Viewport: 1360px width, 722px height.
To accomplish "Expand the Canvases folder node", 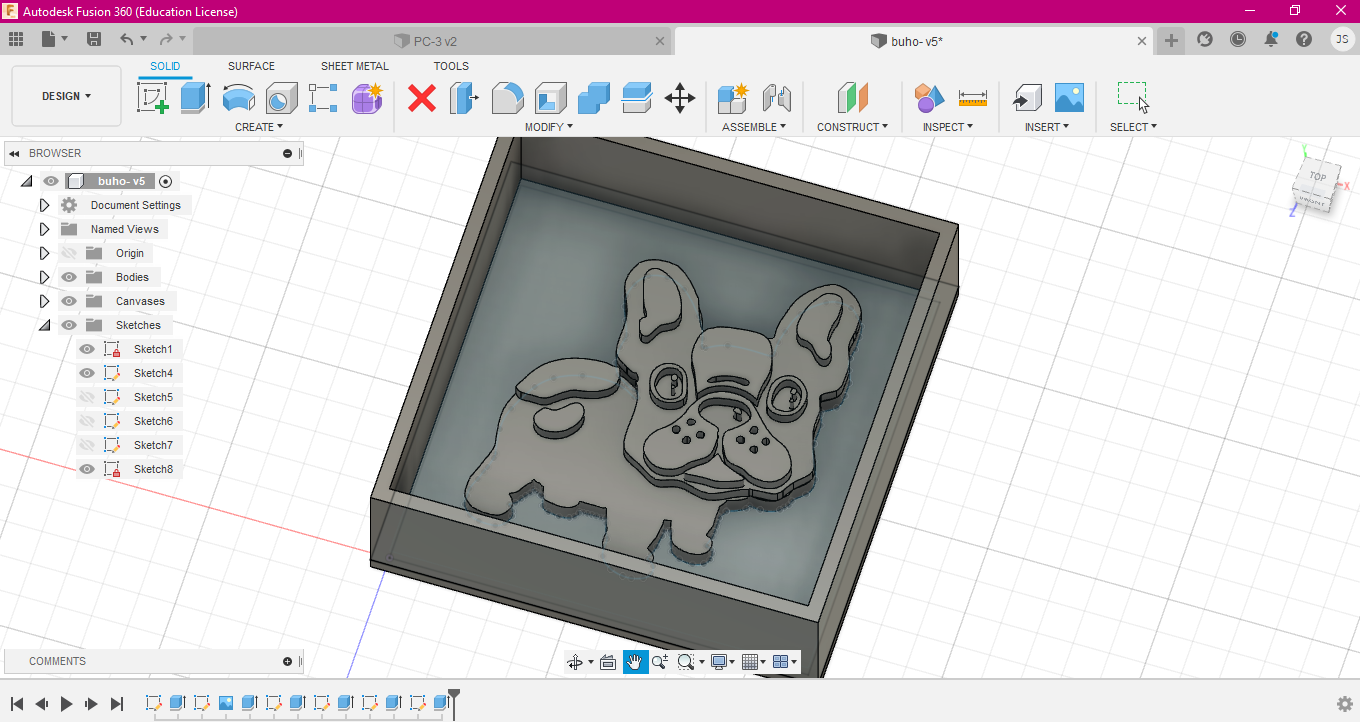I will click(x=44, y=301).
